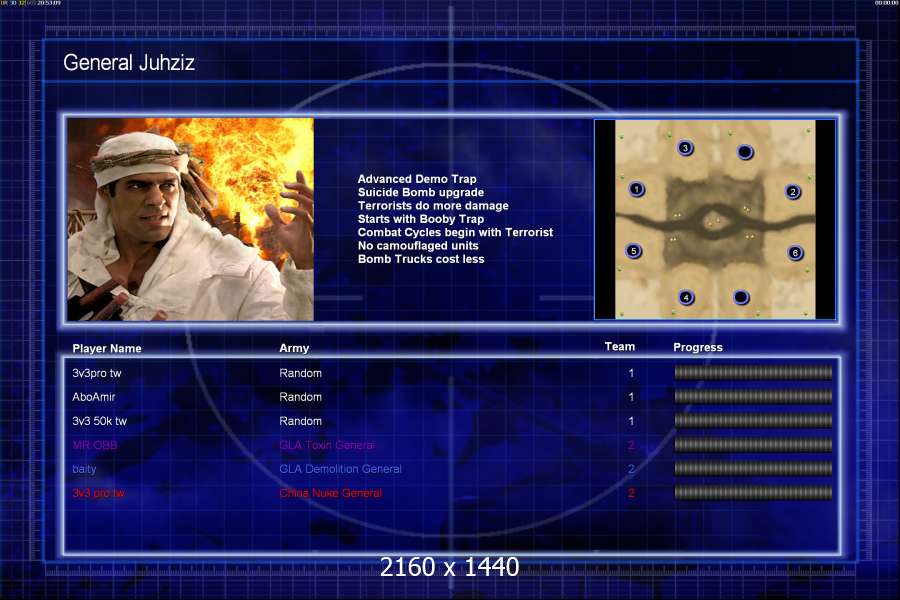
Task: Click the team number for AboAmir
Action: 631,397
